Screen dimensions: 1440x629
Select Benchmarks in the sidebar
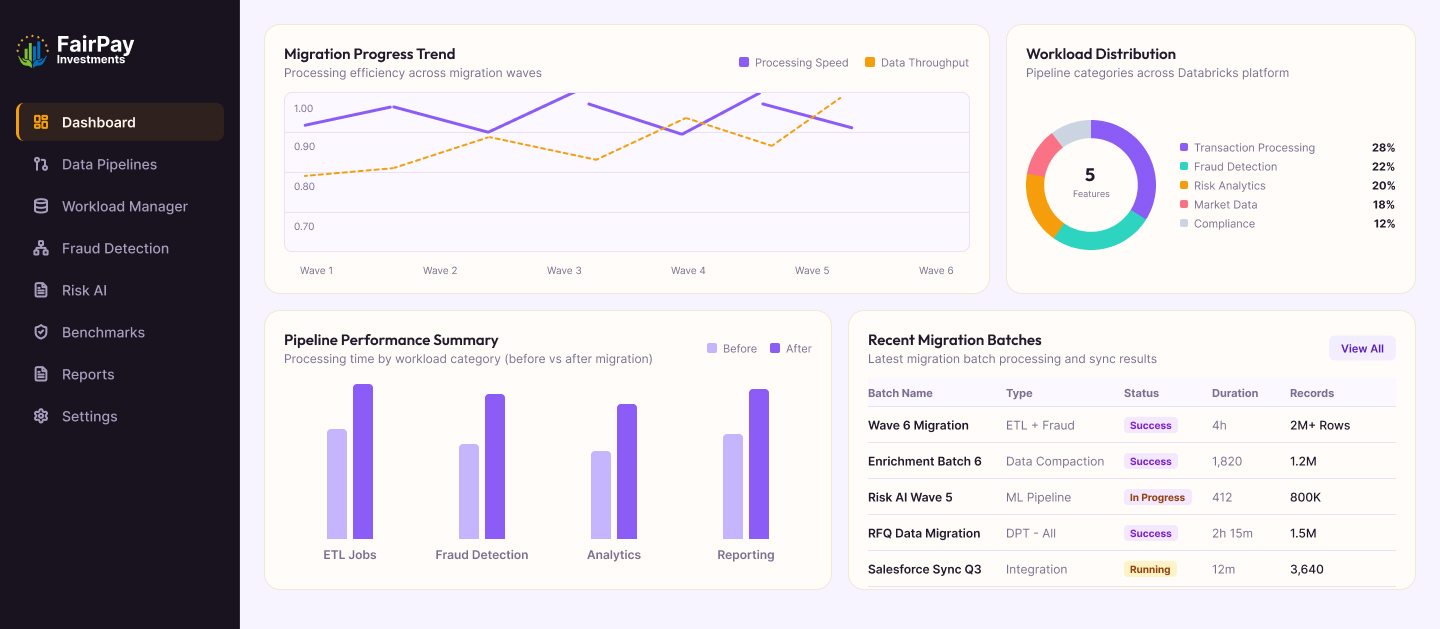[120, 332]
